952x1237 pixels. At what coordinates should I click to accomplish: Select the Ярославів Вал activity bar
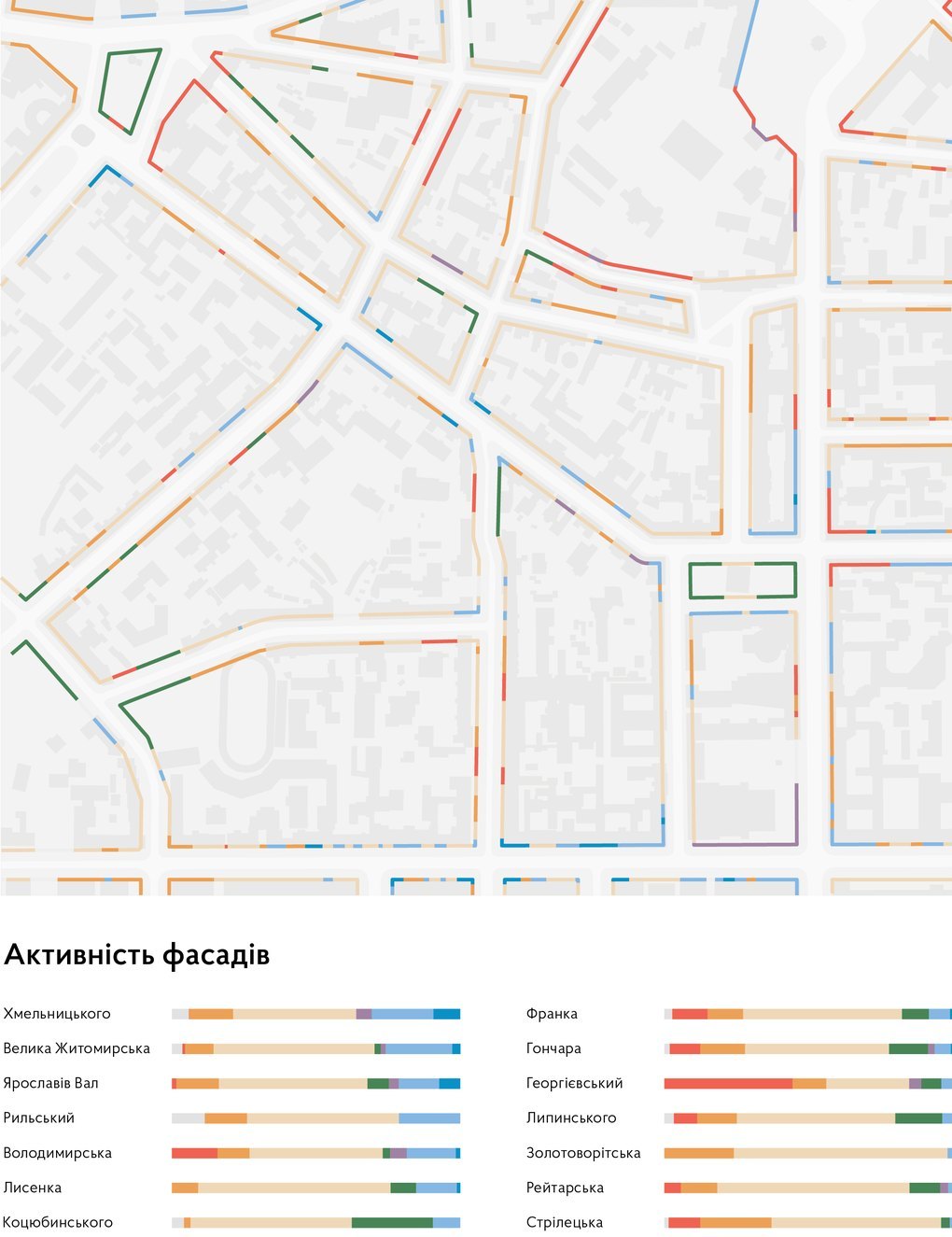(x=316, y=1083)
